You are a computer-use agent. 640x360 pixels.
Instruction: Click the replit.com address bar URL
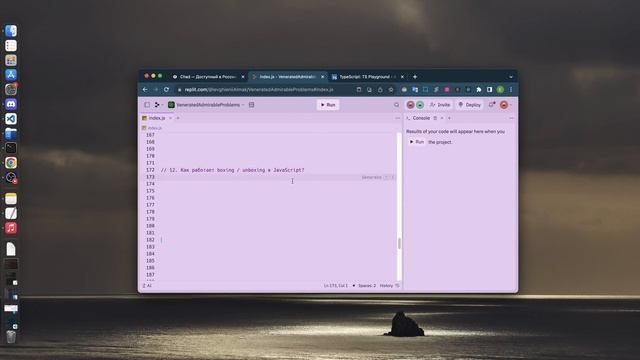click(259, 89)
